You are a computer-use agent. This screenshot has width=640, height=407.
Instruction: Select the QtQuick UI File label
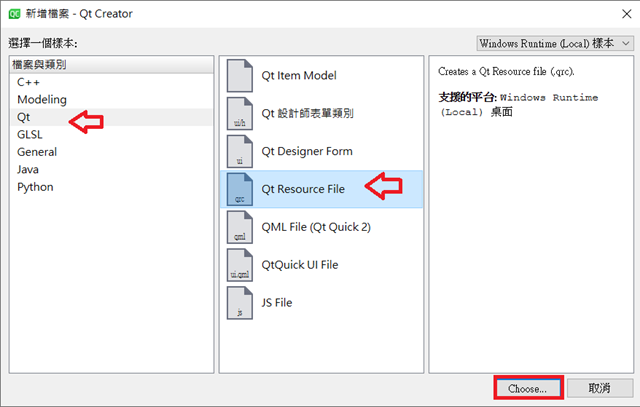[x=300, y=265]
